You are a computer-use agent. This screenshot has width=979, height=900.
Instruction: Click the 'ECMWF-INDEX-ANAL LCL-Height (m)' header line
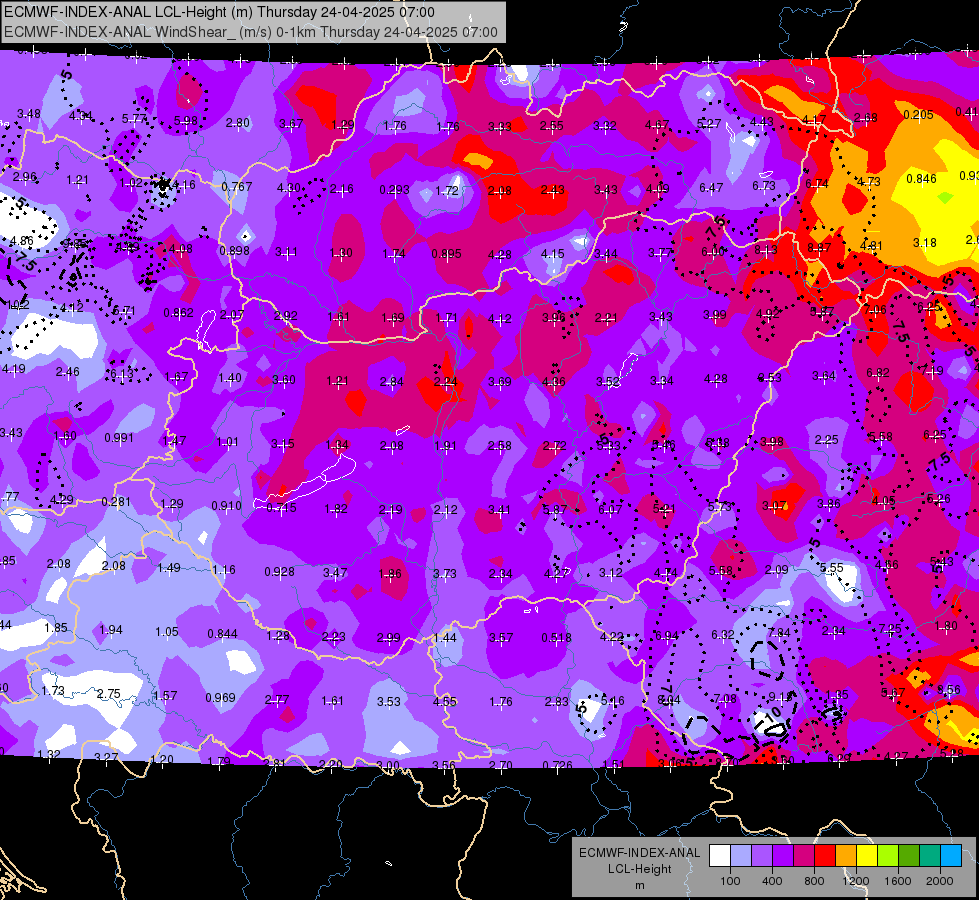219,12
